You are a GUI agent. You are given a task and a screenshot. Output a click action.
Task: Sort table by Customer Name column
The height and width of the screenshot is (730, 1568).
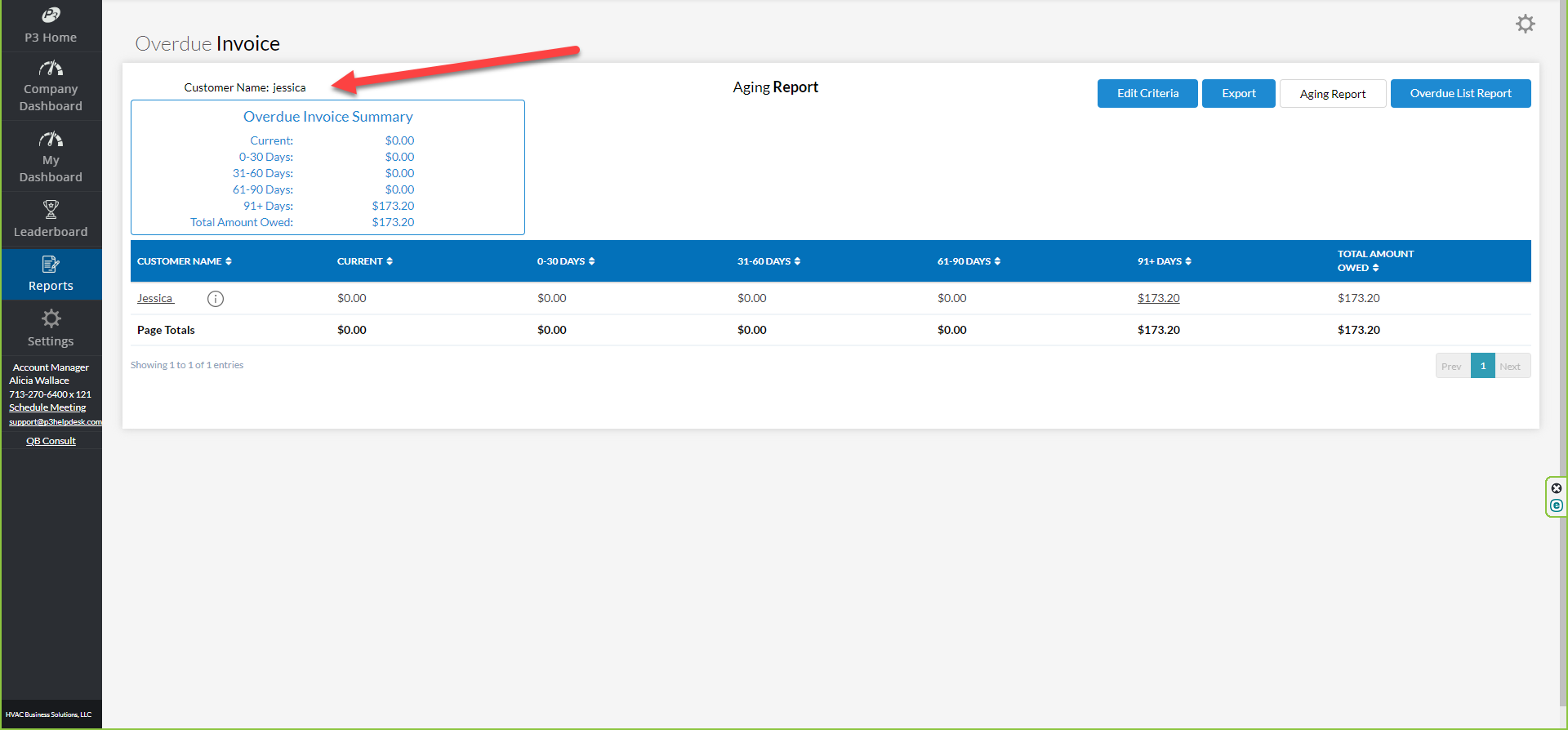click(x=185, y=261)
